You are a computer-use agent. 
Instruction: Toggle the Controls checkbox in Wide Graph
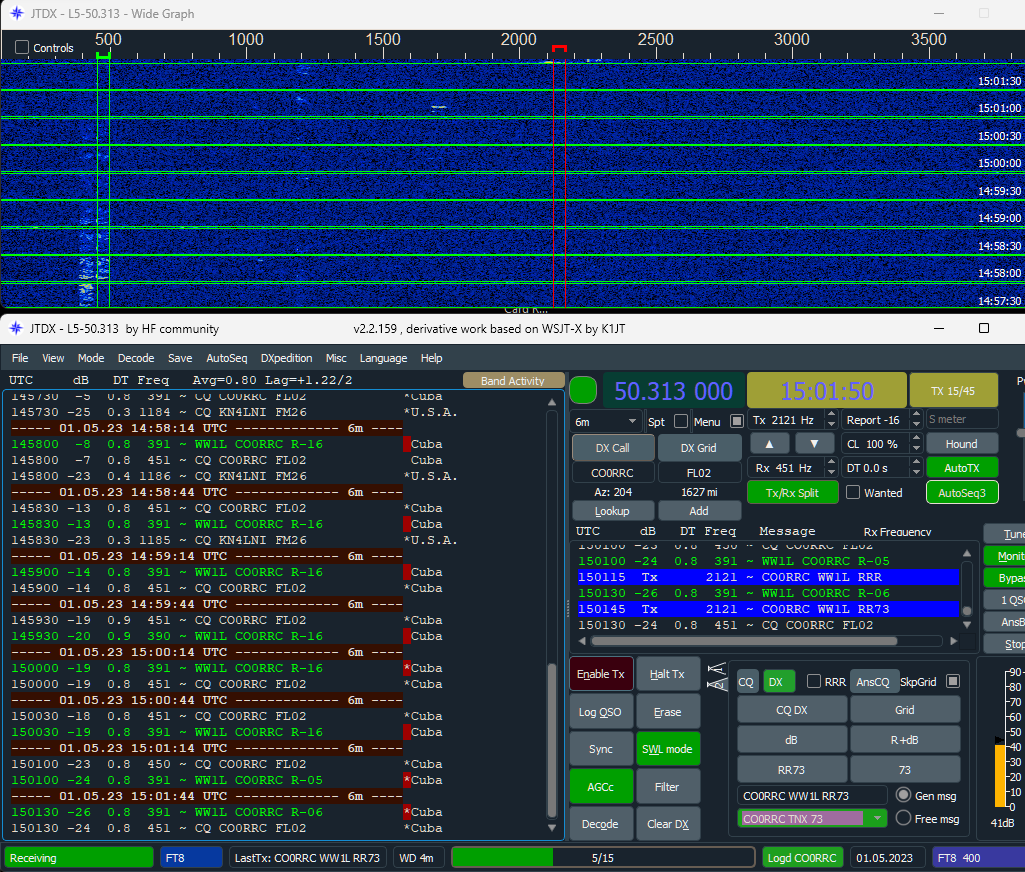22,47
